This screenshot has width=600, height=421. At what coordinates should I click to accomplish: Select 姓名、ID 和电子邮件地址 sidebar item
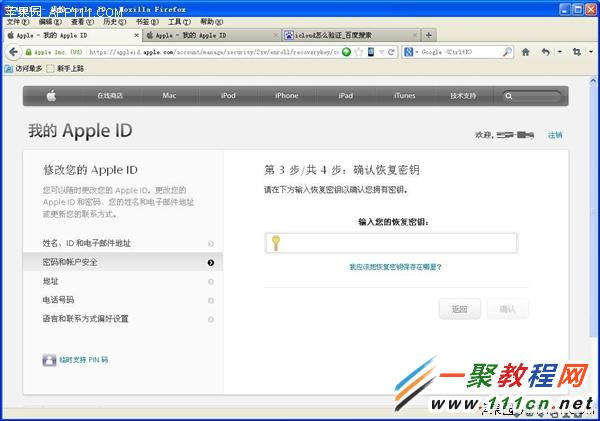click(x=123, y=243)
